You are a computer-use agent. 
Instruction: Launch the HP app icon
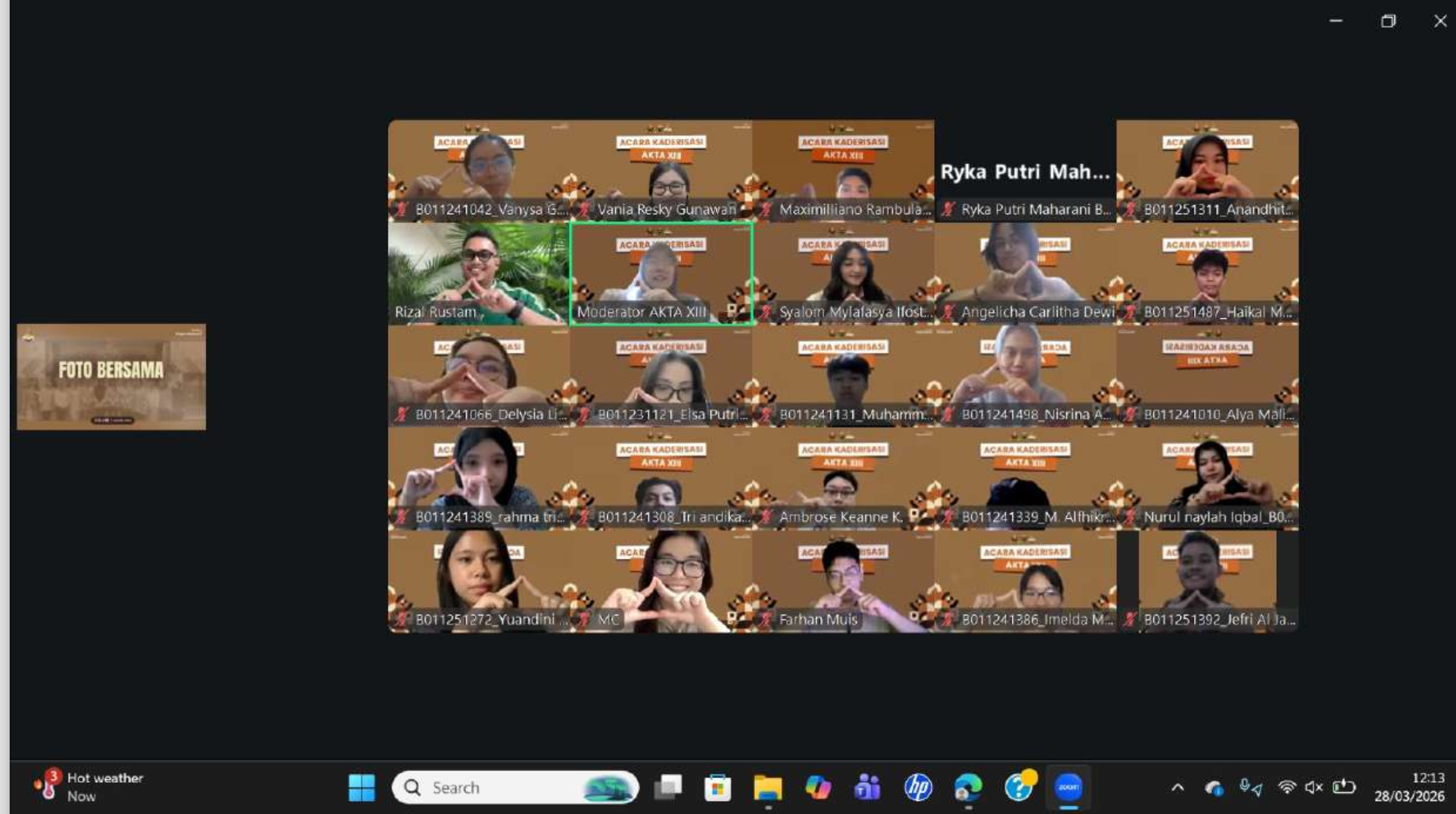tap(917, 787)
